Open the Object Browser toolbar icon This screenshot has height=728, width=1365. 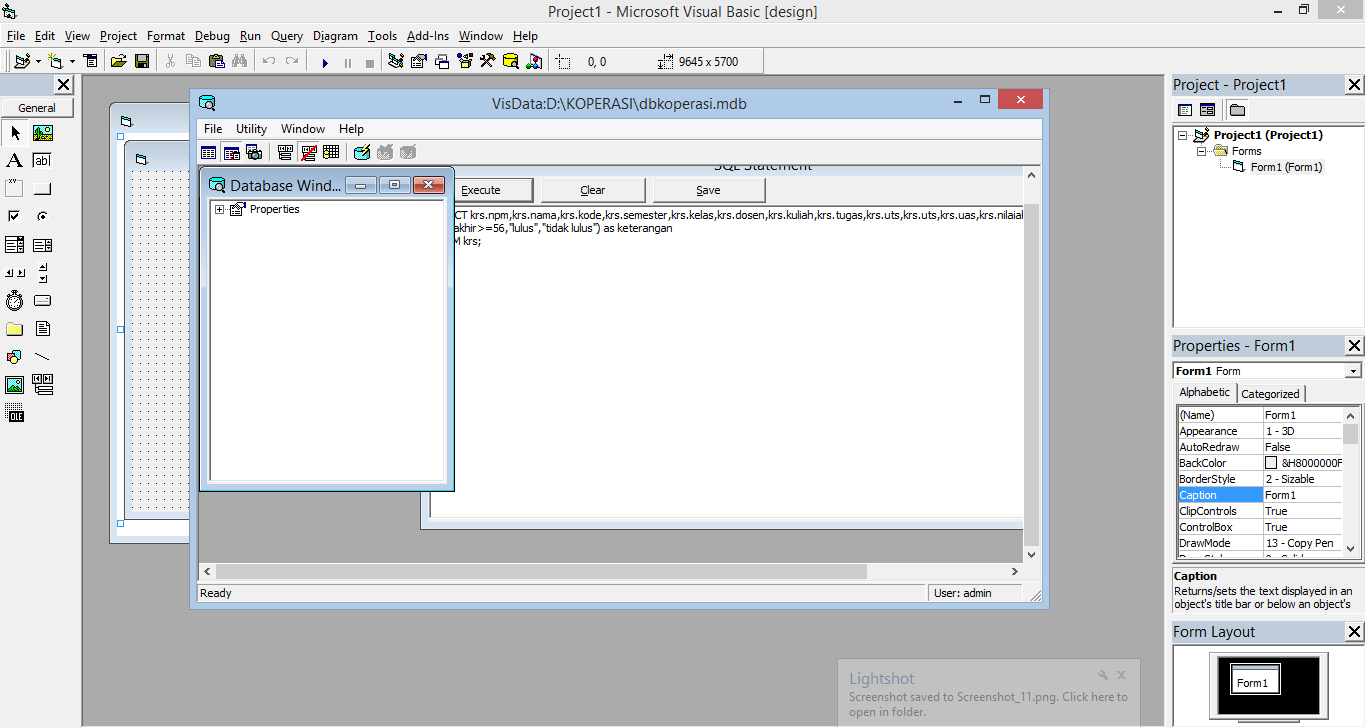(465, 62)
